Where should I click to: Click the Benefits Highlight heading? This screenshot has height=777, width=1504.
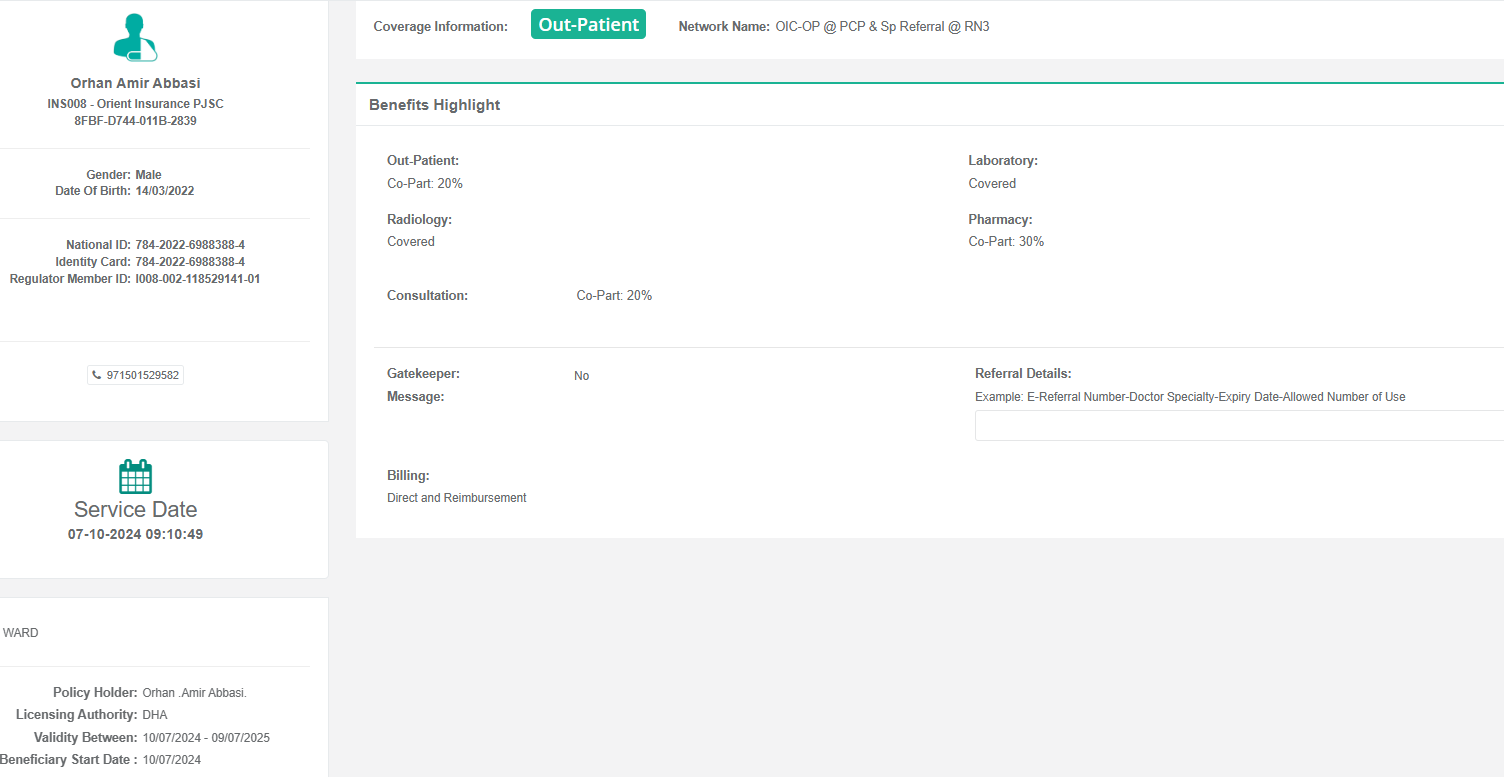[435, 105]
